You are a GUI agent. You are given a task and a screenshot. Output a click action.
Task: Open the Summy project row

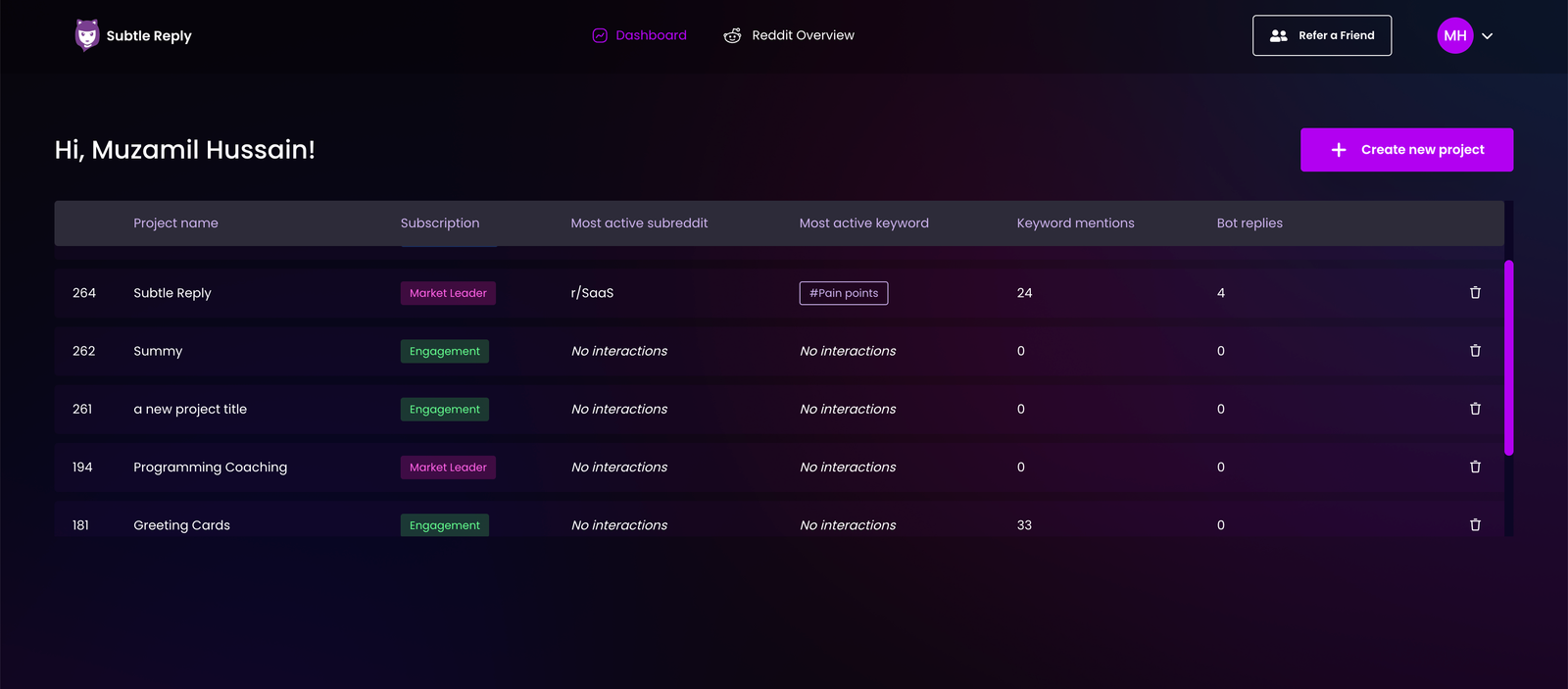pyautogui.click(x=778, y=351)
